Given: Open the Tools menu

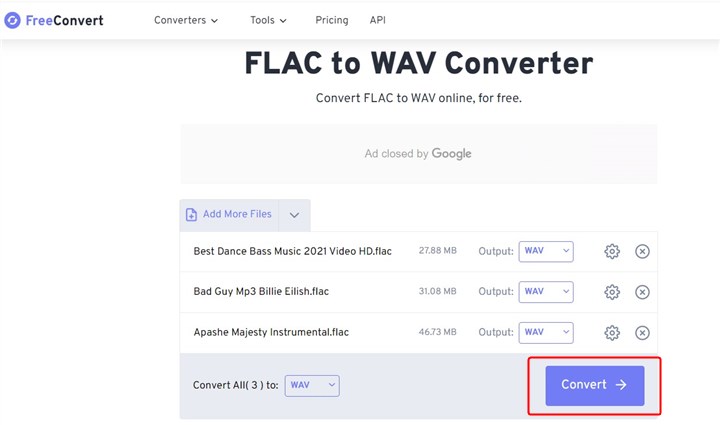Looking at the screenshot, I should pos(267,20).
